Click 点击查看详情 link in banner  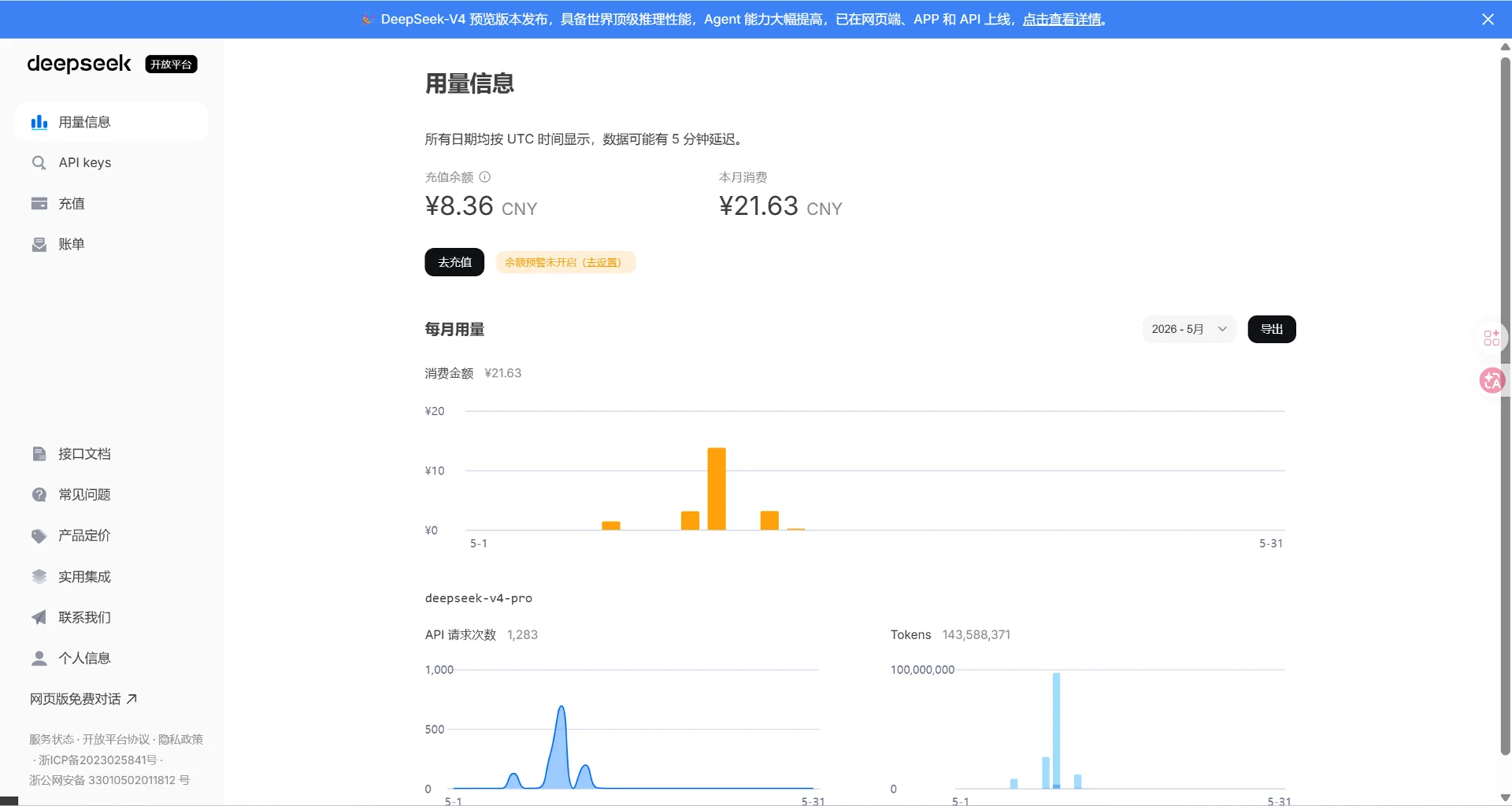[x=1062, y=19]
